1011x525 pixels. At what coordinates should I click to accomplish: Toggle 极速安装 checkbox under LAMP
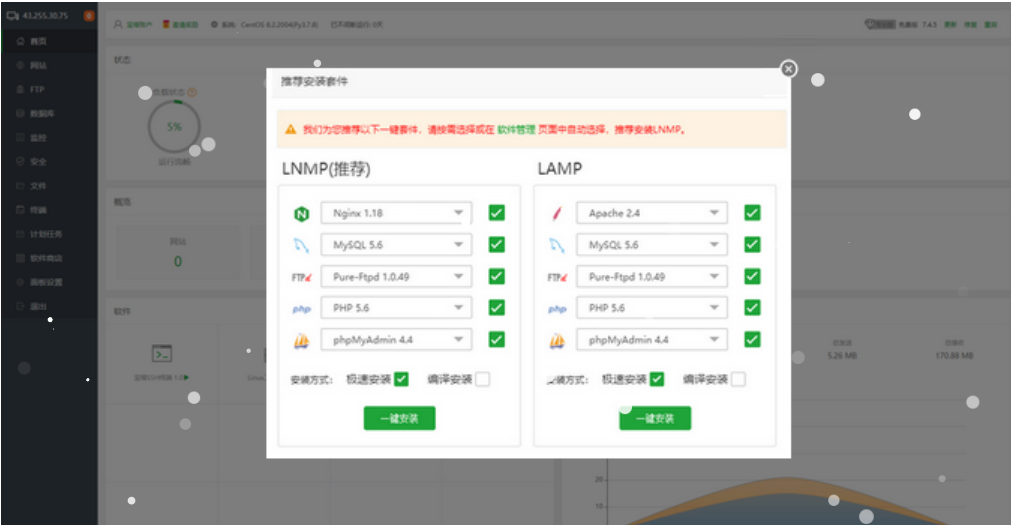tap(657, 379)
